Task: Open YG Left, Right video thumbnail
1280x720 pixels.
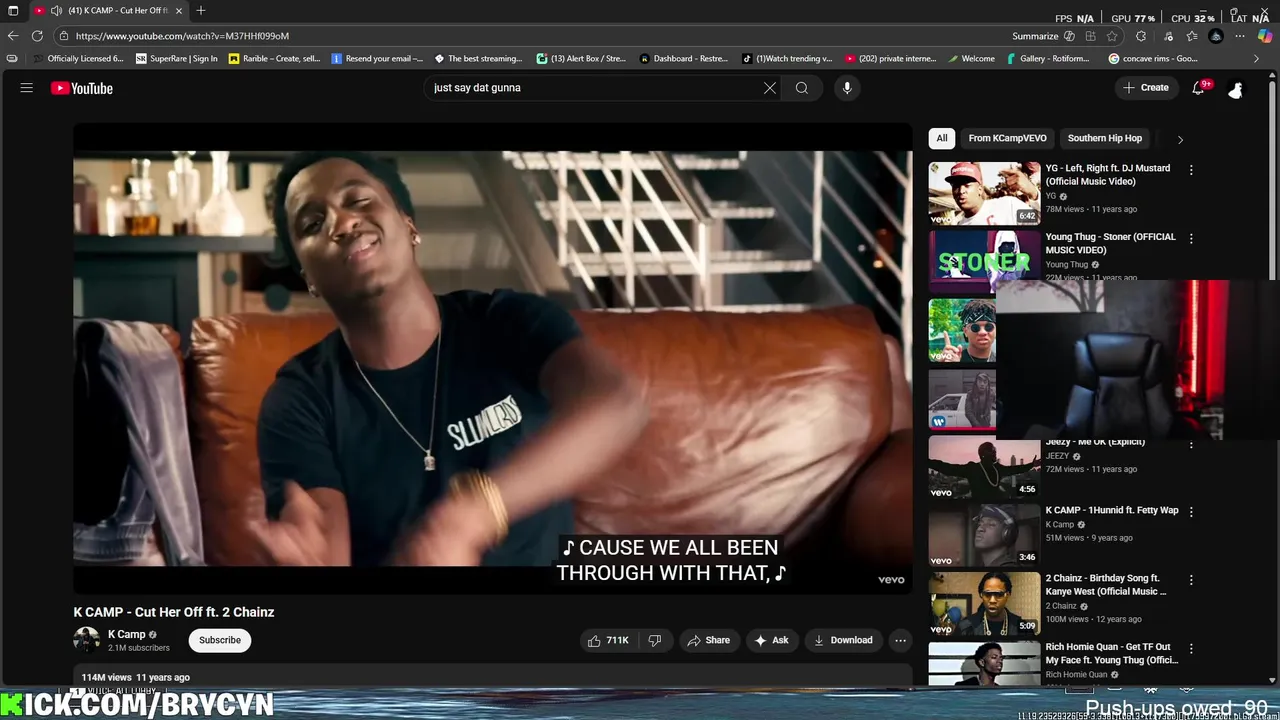Action: pos(984,193)
